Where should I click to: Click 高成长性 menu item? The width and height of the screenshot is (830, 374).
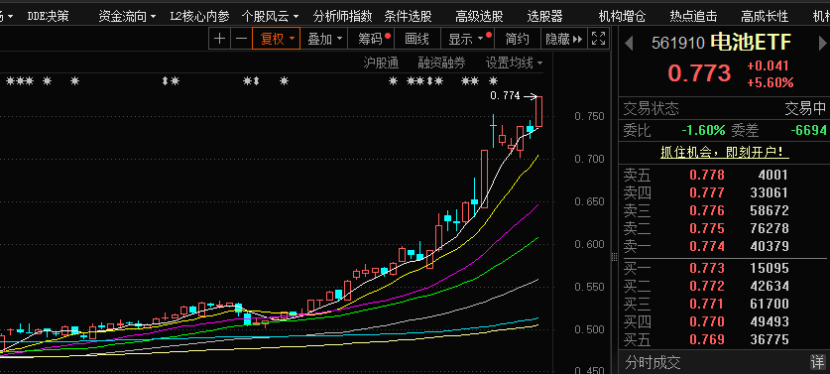(765, 16)
